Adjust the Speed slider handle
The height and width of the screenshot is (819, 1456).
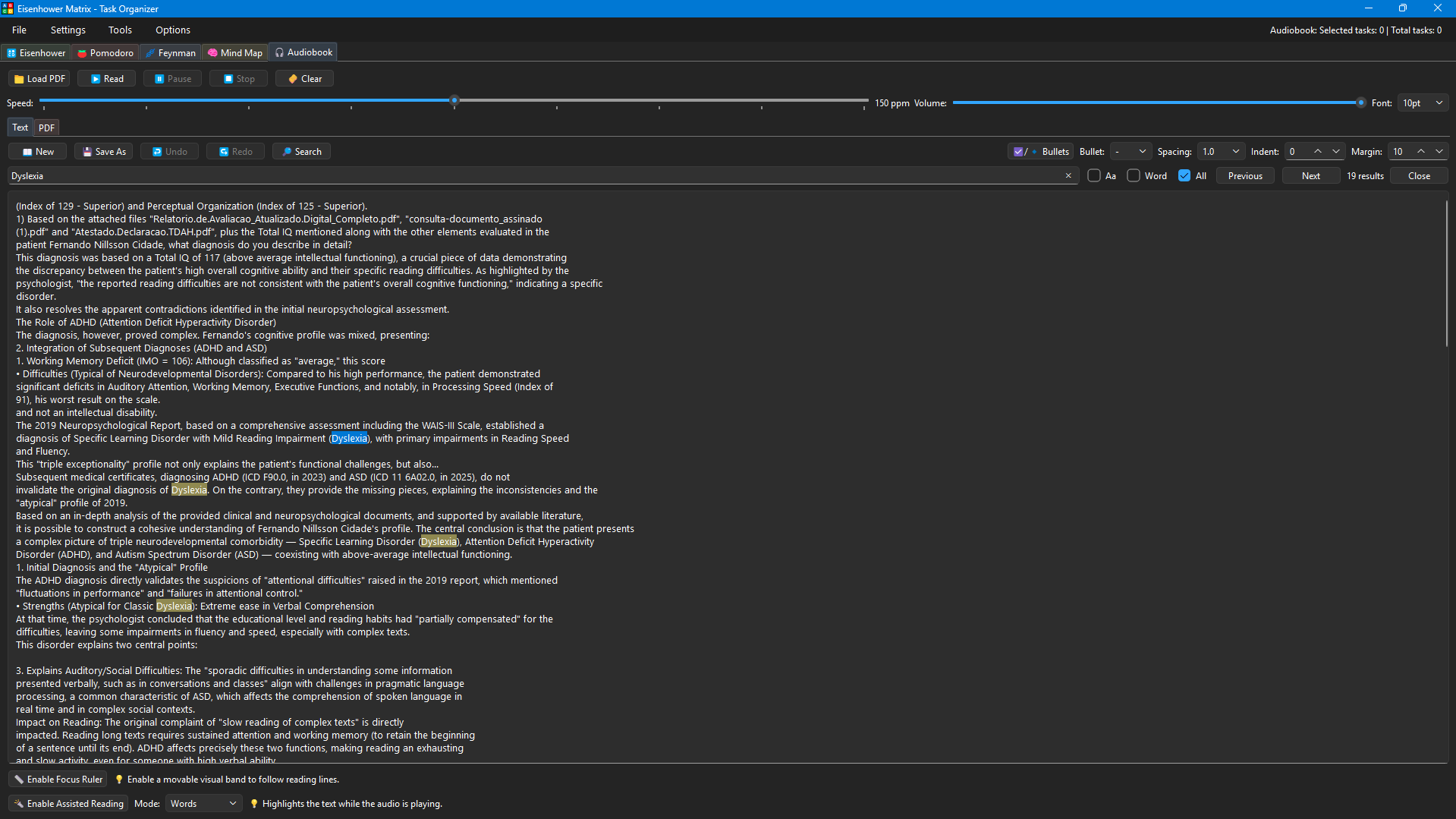454,100
